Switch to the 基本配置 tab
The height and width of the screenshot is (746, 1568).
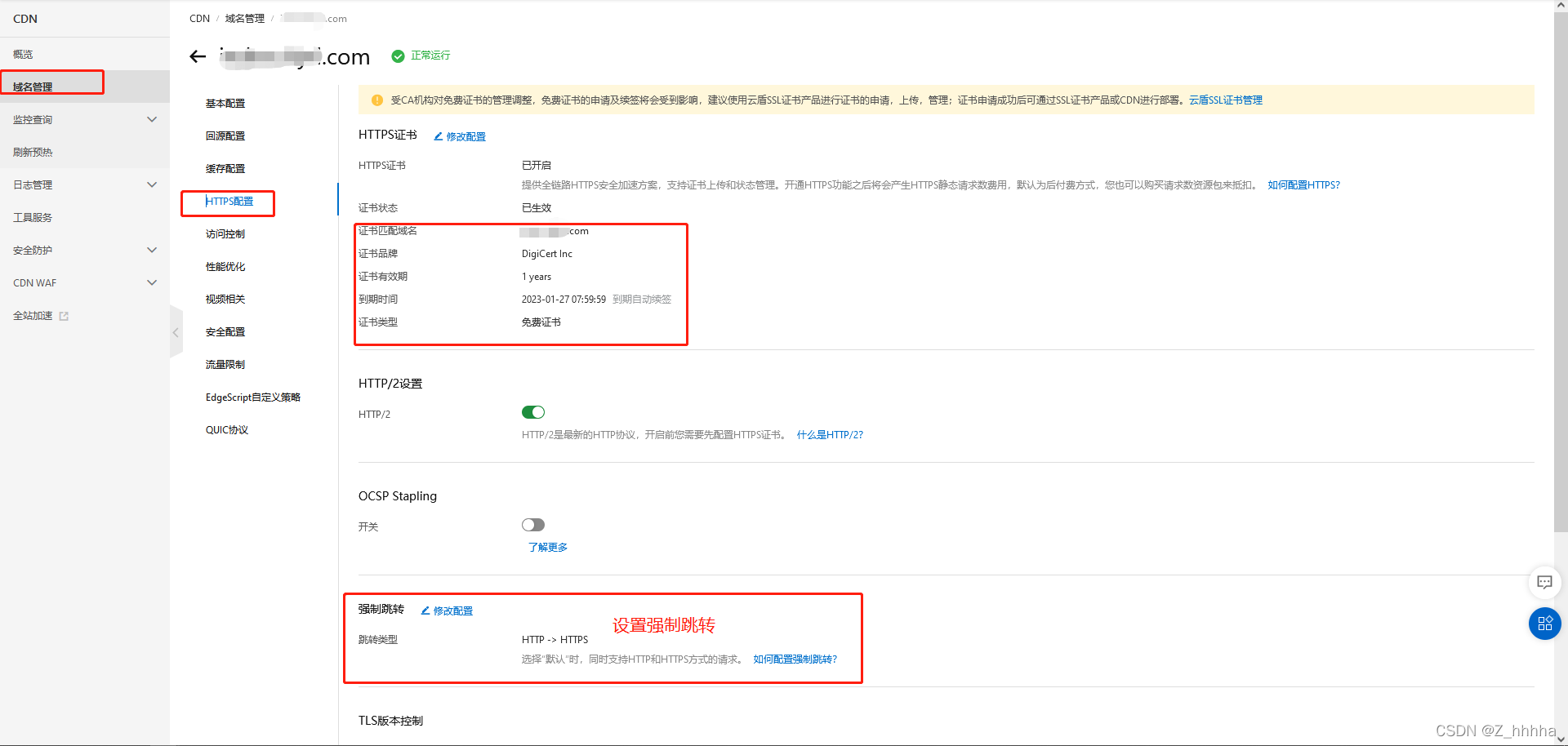pos(225,103)
